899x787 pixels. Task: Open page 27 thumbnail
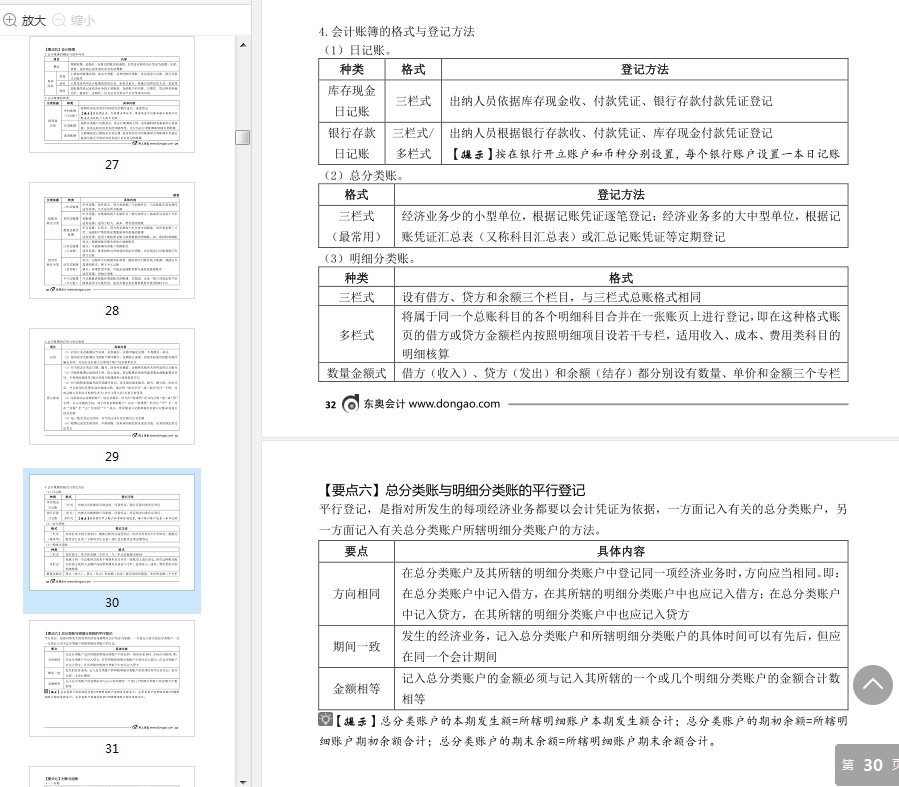click(112, 95)
